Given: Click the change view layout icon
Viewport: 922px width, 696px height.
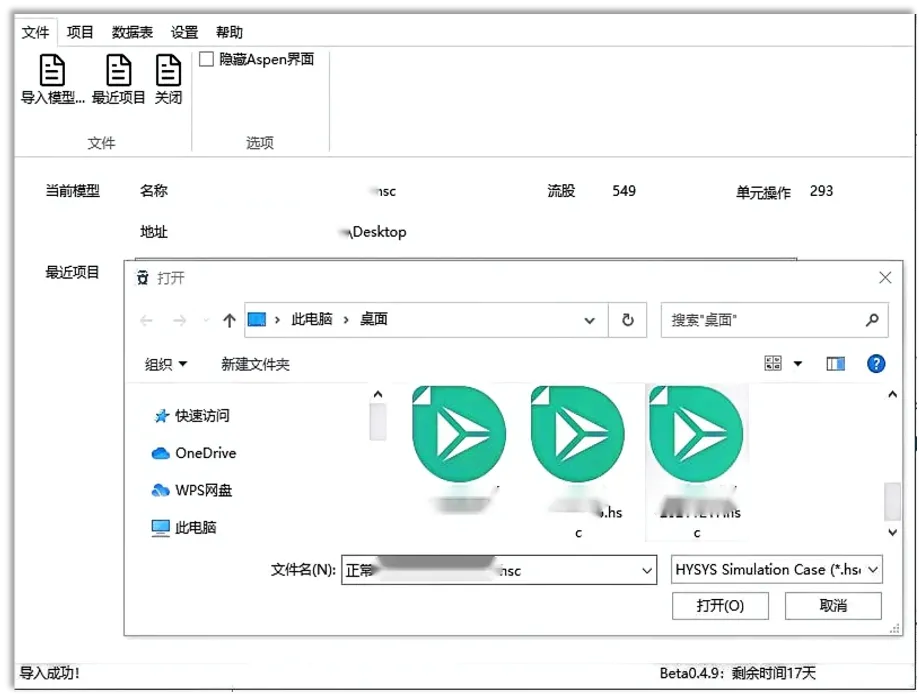Looking at the screenshot, I should coord(773,363).
